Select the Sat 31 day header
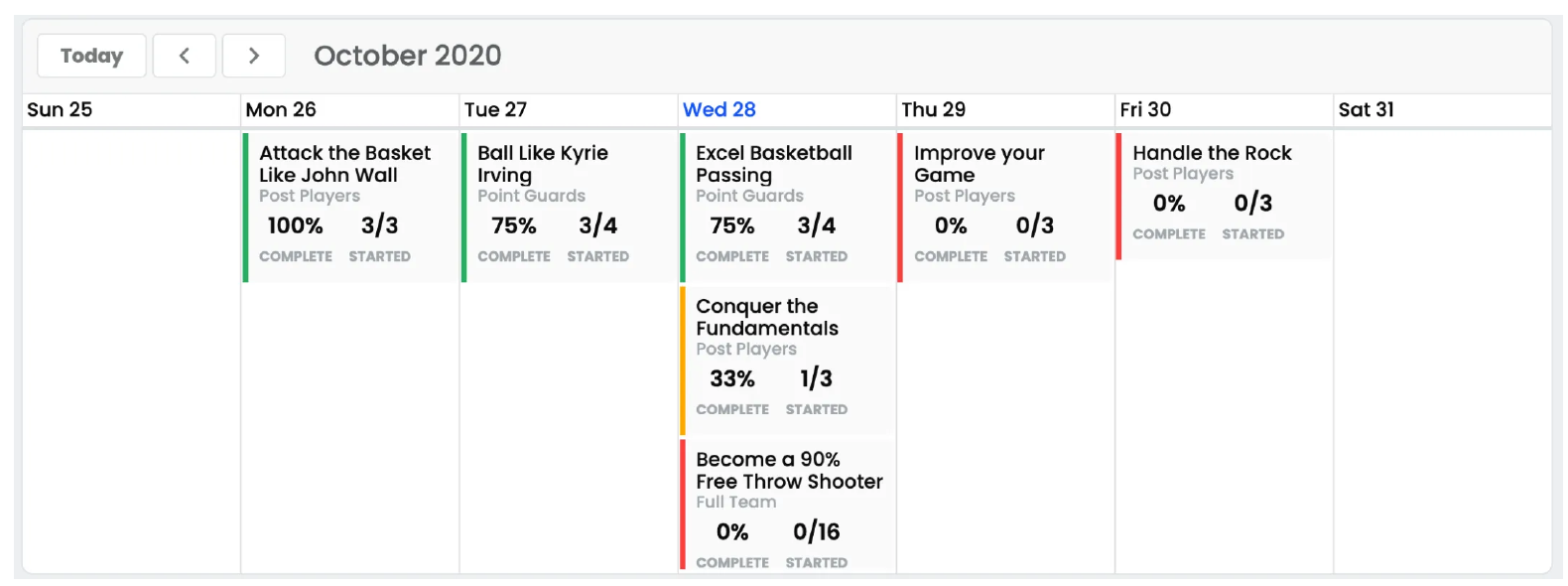1568x586 pixels. pyautogui.click(x=1366, y=109)
